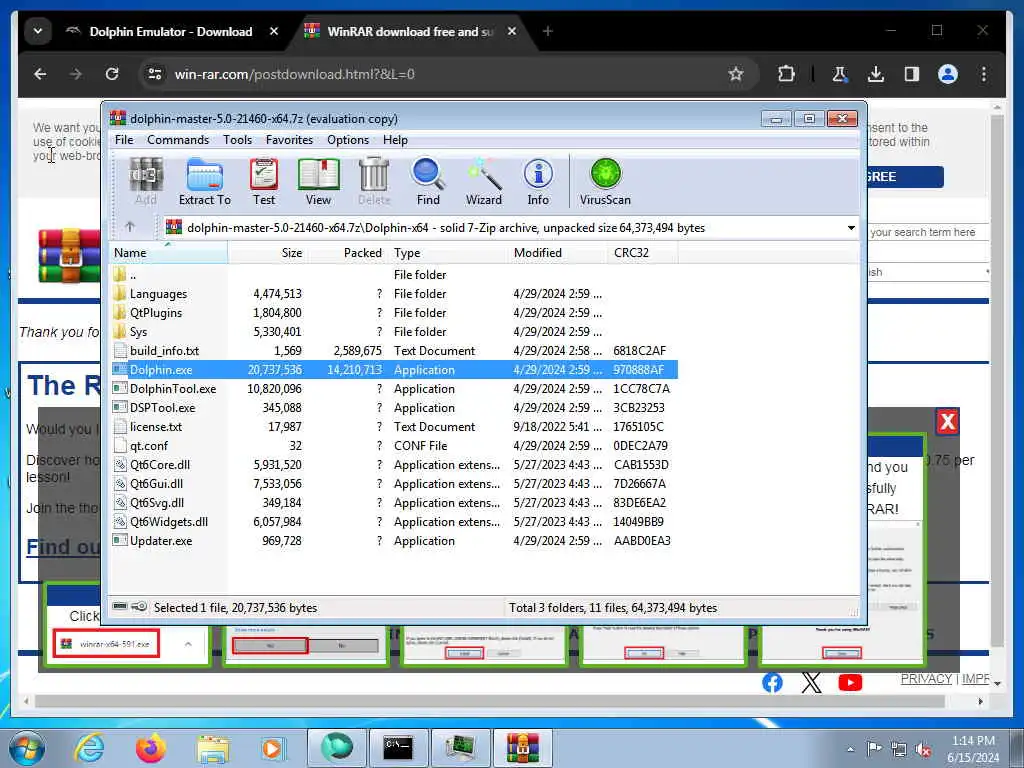
Task: Click the disk/key icon in status bar
Action: [x=130, y=607]
